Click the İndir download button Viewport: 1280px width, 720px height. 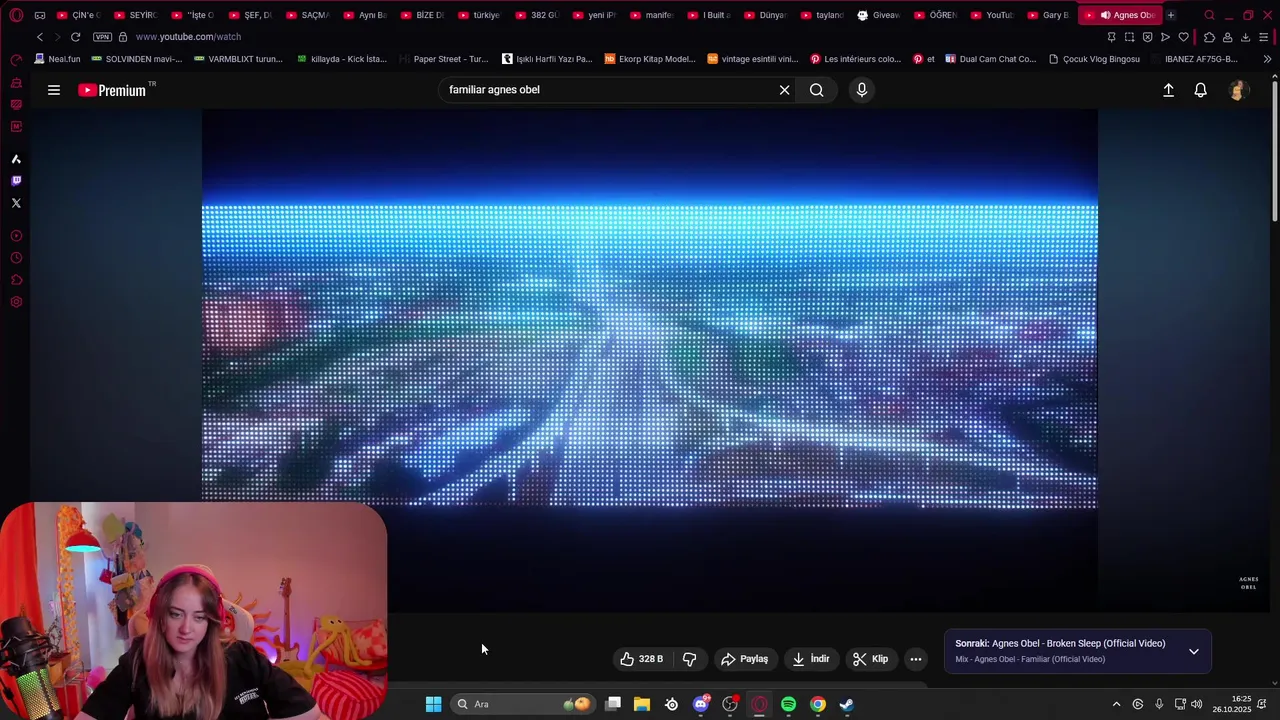[x=811, y=659]
